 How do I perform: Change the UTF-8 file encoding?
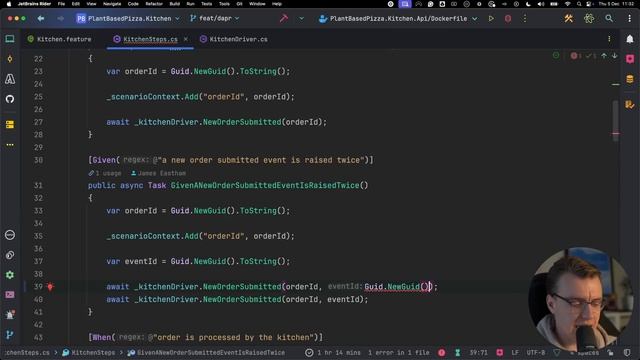[536, 352]
